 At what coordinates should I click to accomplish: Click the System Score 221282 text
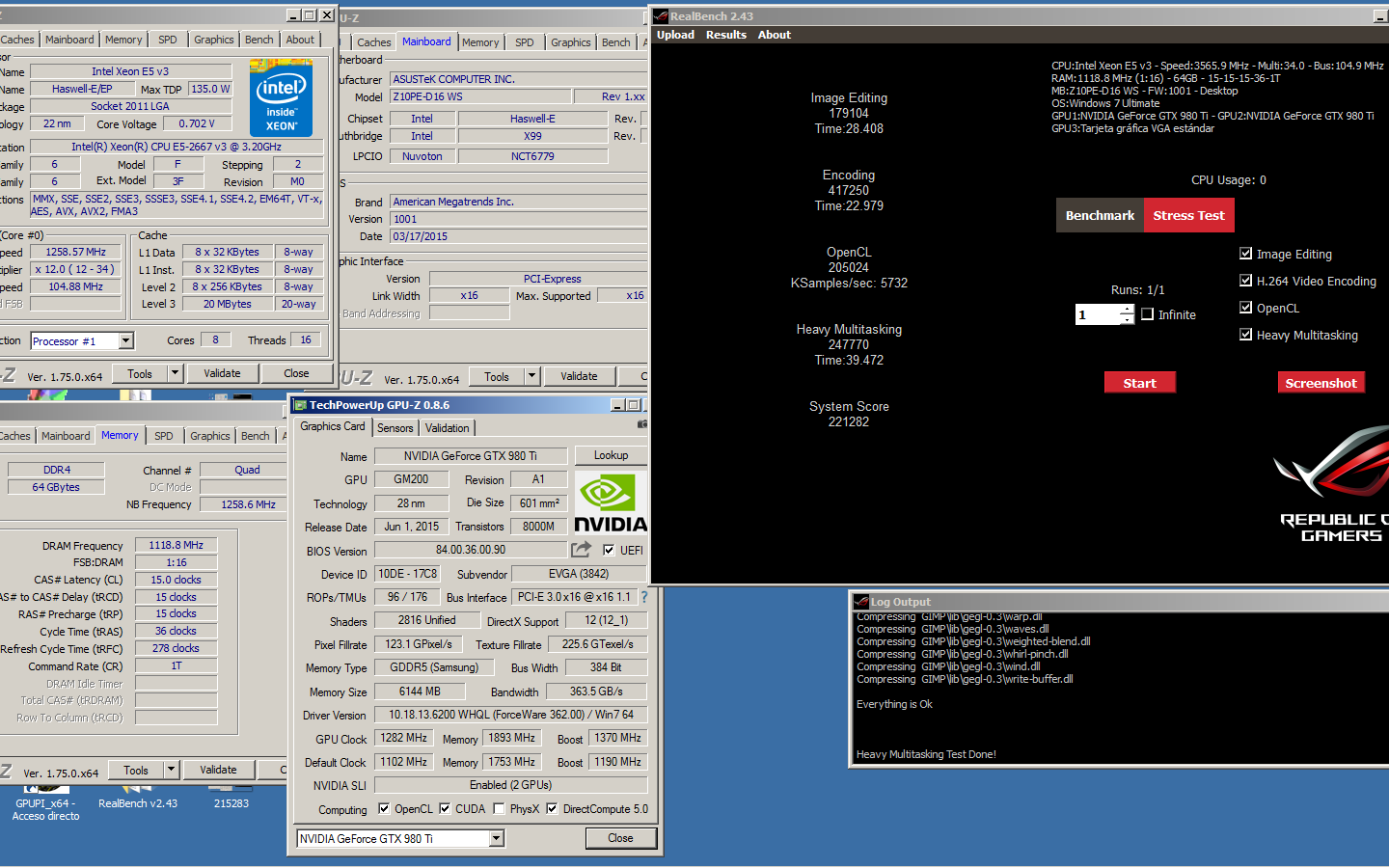[x=849, y=414]
